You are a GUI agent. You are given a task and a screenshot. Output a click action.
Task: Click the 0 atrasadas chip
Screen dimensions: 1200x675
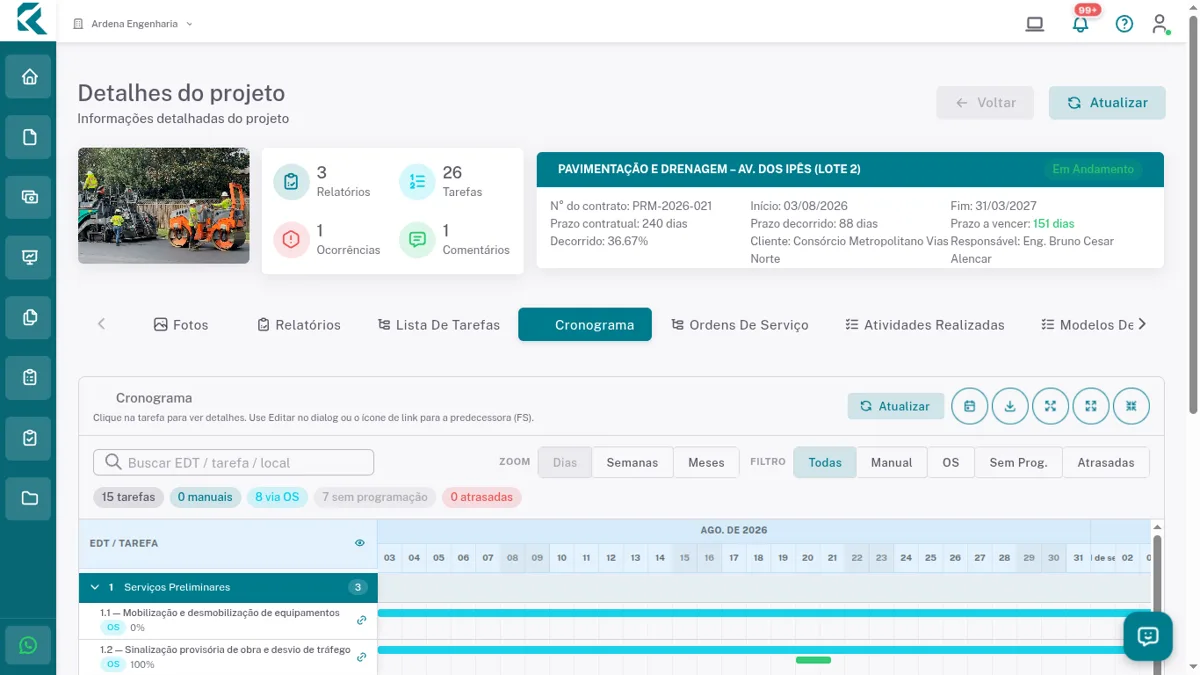[x=482, y=497]
